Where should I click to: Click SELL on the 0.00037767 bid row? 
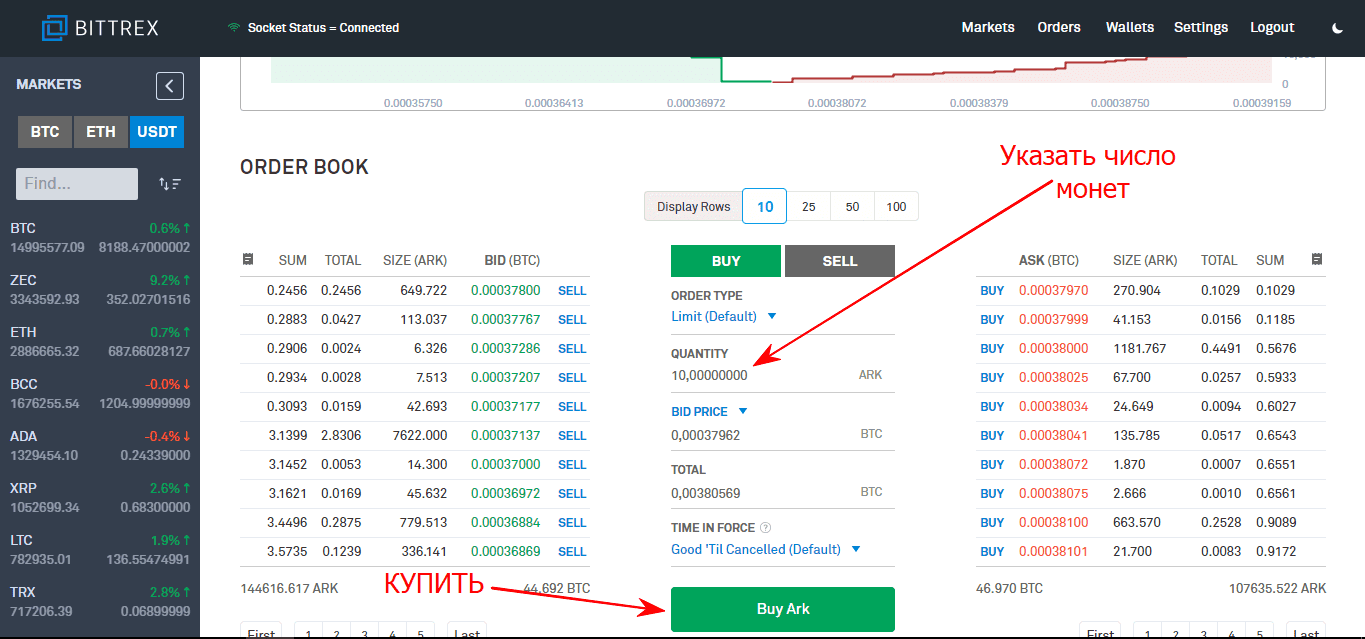(572, 320)
